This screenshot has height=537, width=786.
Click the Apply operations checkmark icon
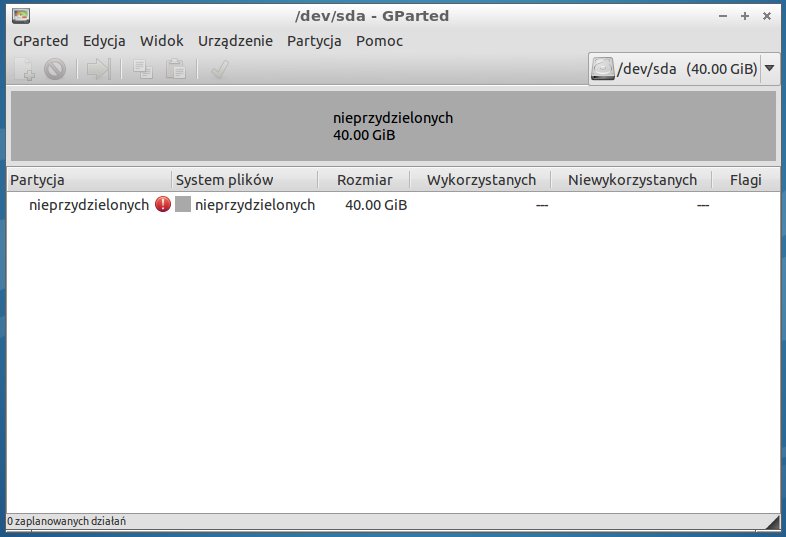[220, 69]
